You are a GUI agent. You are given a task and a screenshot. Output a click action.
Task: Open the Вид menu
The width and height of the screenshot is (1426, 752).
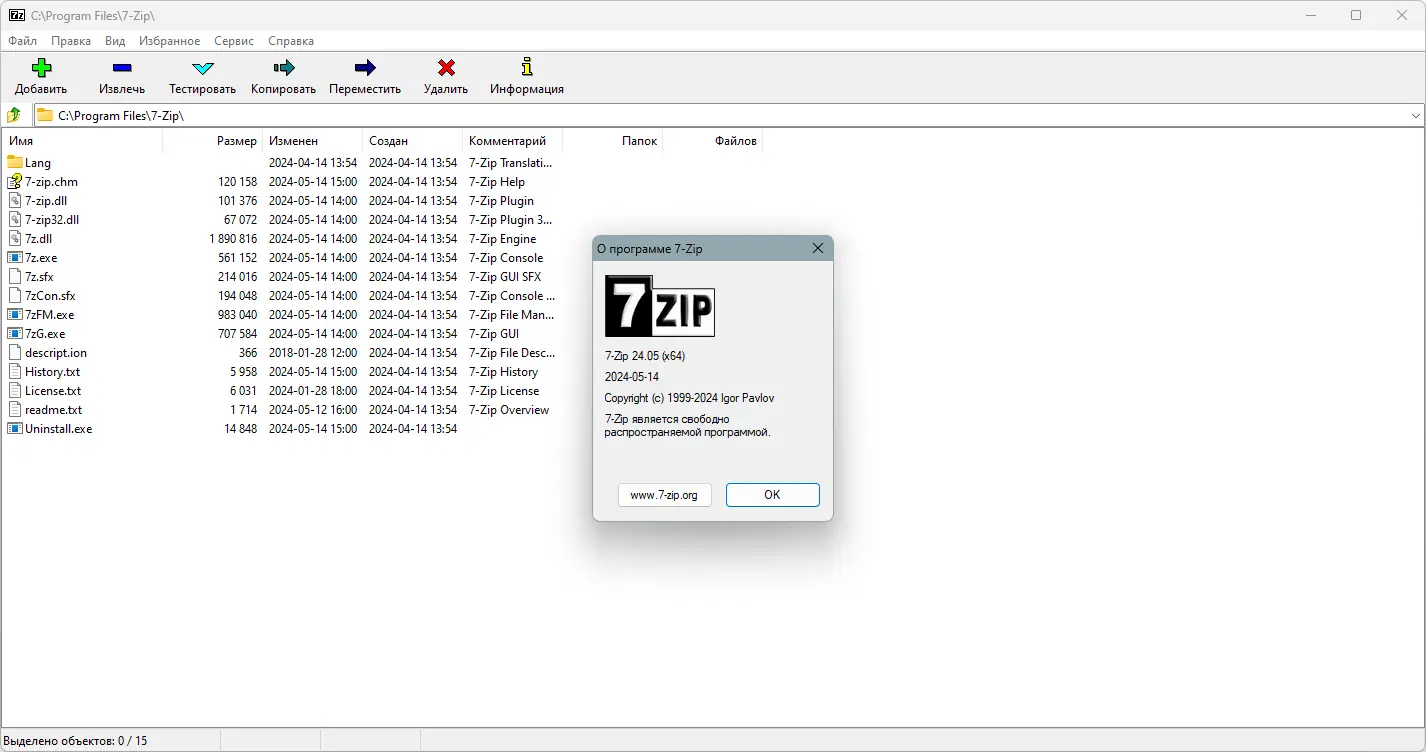[x=115, y=41]
